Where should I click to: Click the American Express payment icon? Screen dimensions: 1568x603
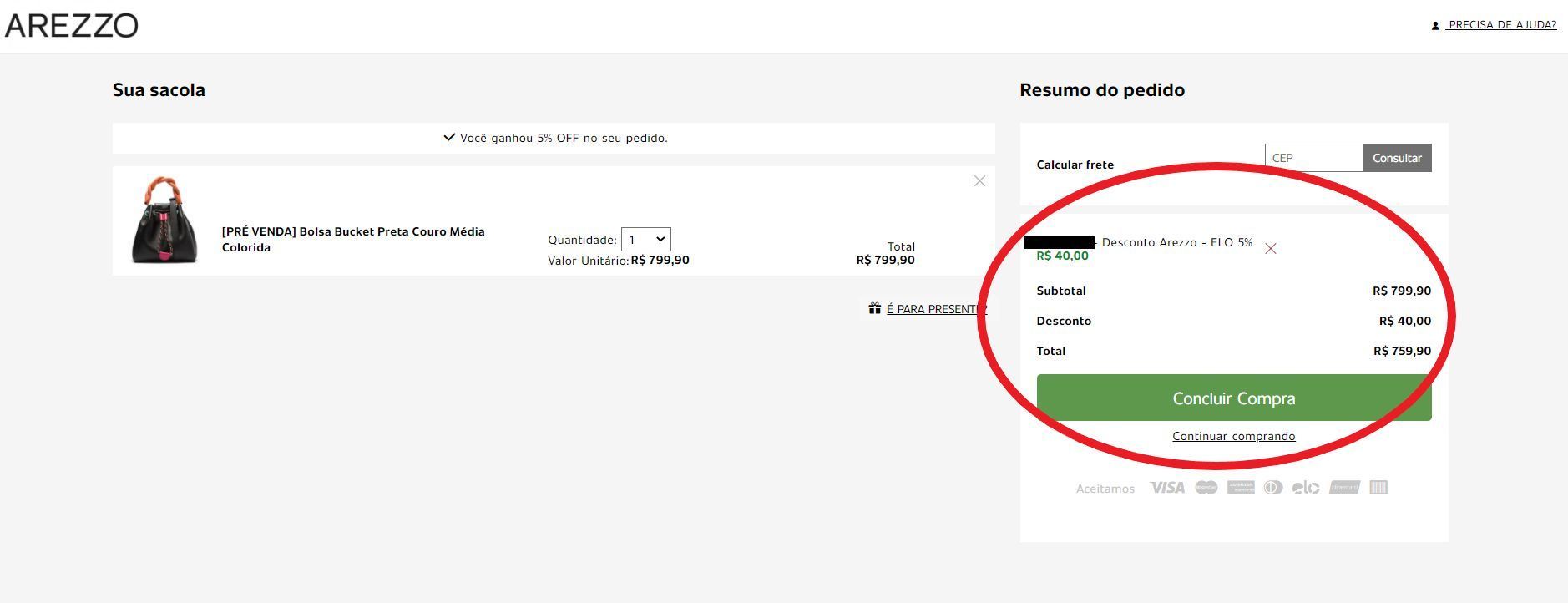(x=1241, y=488)
